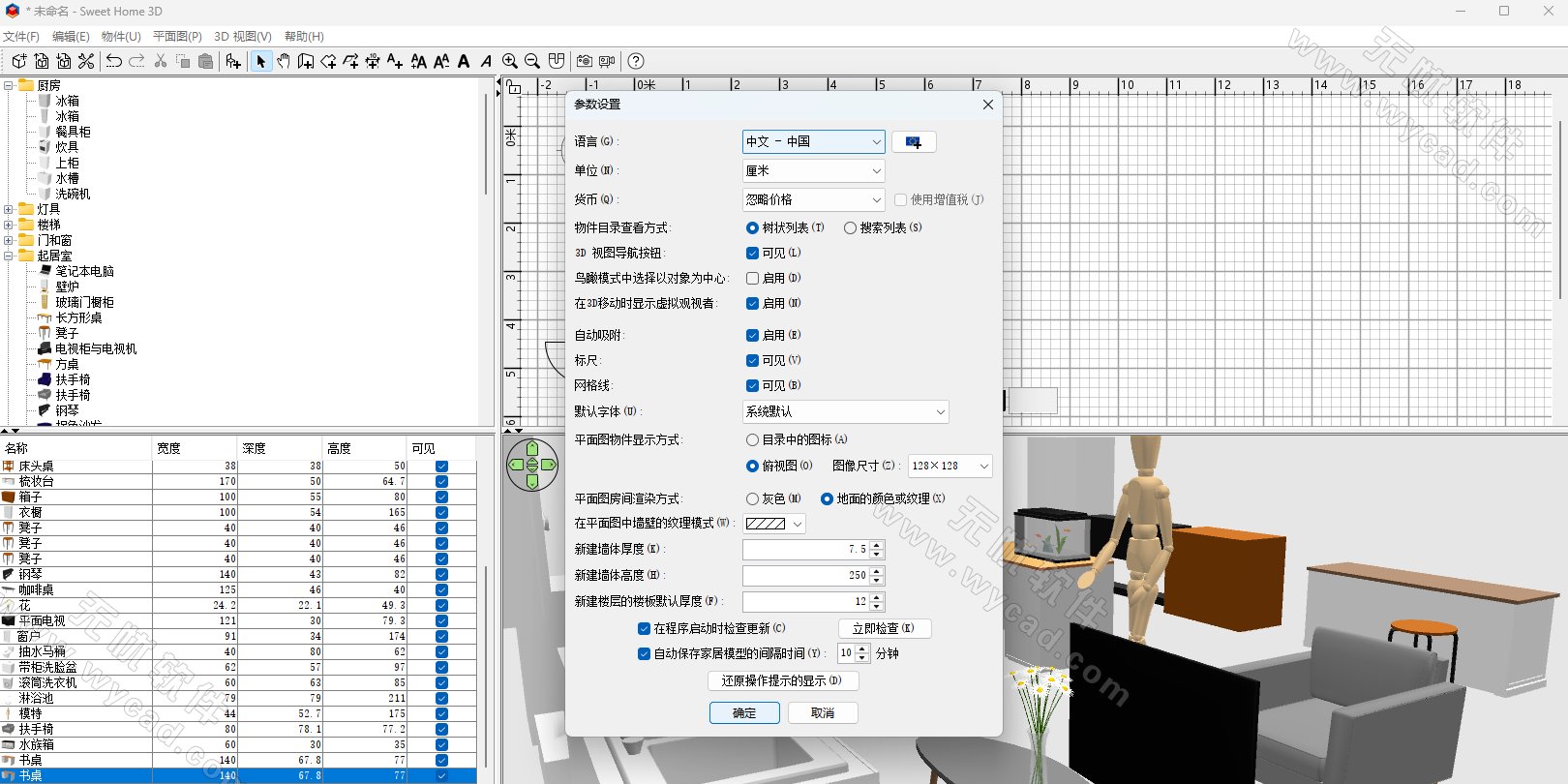The height and width of the screenshot is (784, 1568).
Task: Click the Copy toolbar icon
Action: (183, 61)
